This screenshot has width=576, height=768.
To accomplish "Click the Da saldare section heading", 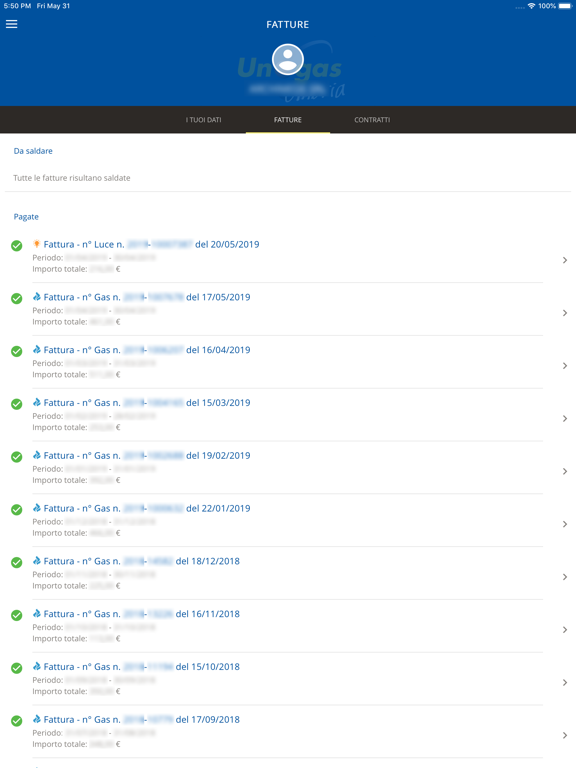I will 33,151.
